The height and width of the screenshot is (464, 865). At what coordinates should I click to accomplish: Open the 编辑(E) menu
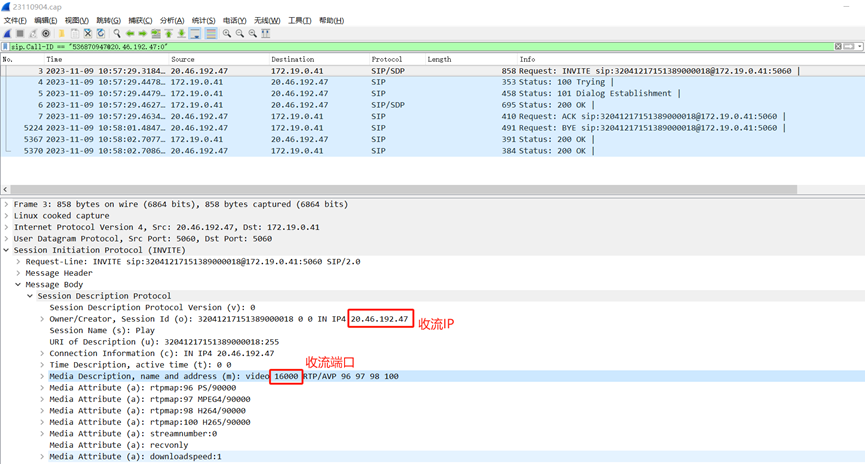46,20
